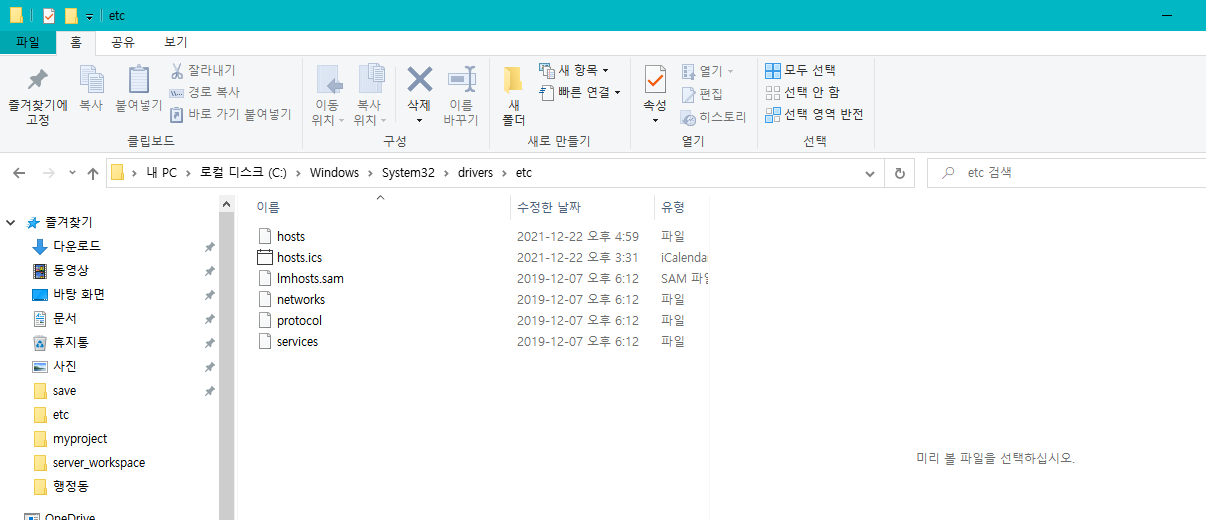Image resolution: width=1206 pixels, height=520 pixels.
Task: Open 속성 (Properties) from ribbon
Action: 655,96
